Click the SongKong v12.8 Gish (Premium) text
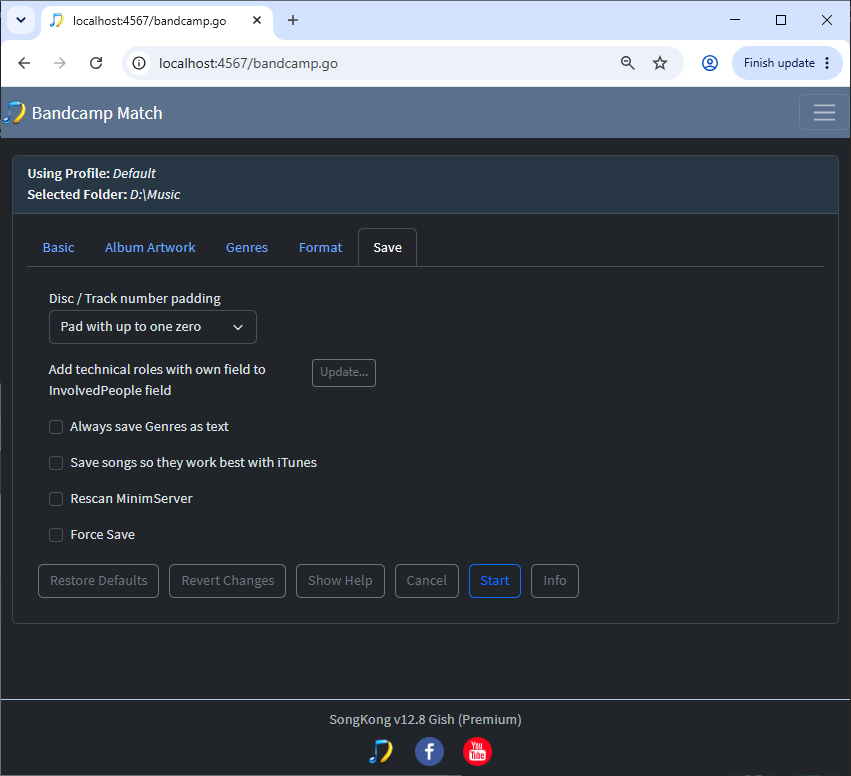This screenshot has height=776, width=851. pyautogui.click(x=425, y=720)
